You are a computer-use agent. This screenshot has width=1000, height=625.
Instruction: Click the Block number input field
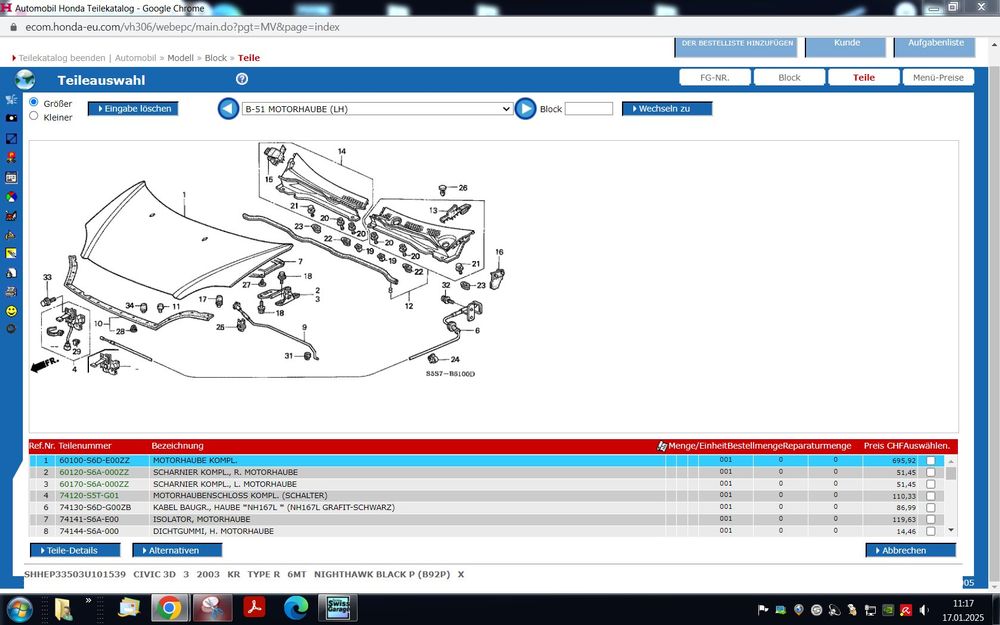tap(589, 109)
